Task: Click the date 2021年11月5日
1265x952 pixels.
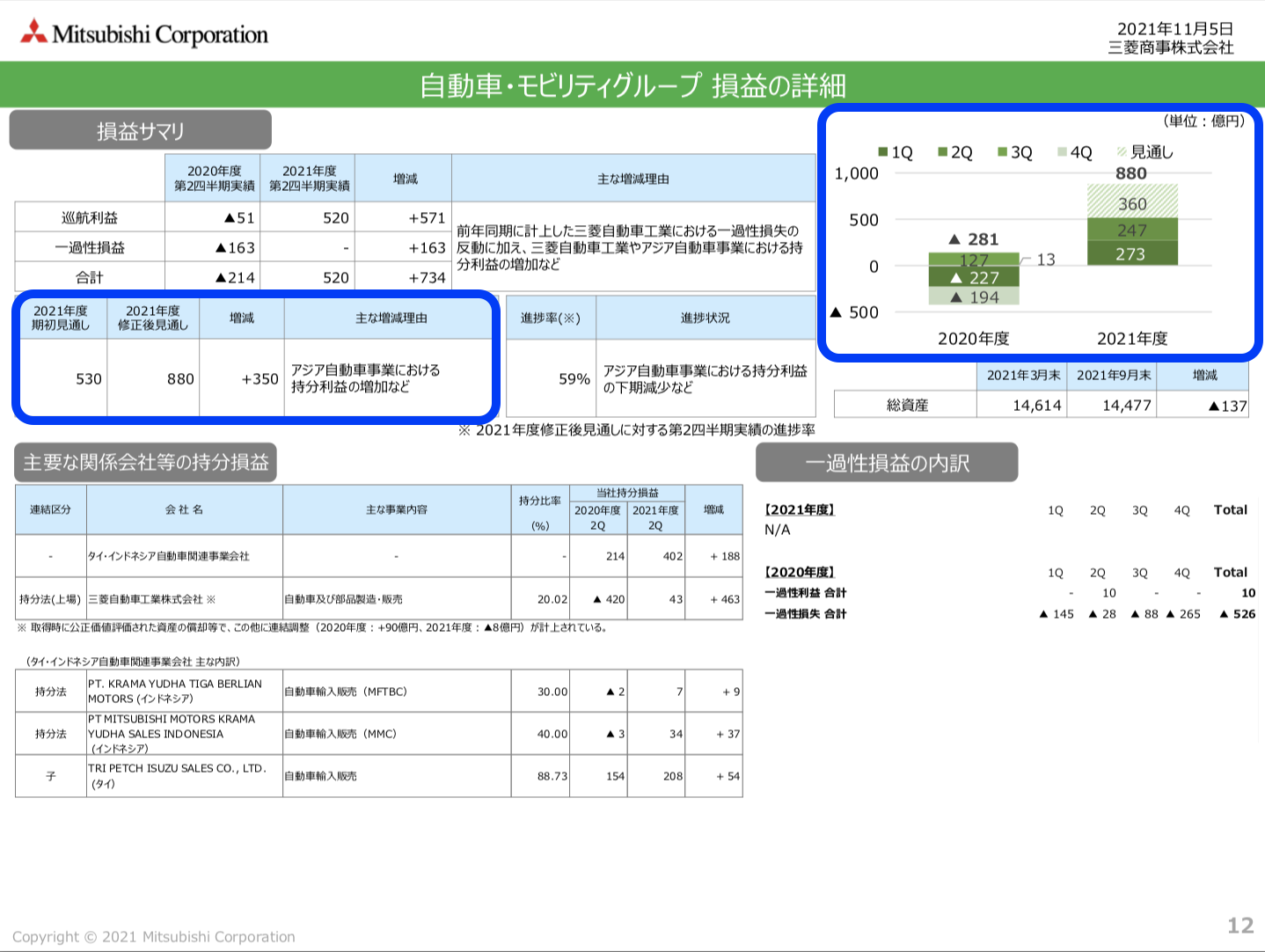Action: [x=1175, y=29]
